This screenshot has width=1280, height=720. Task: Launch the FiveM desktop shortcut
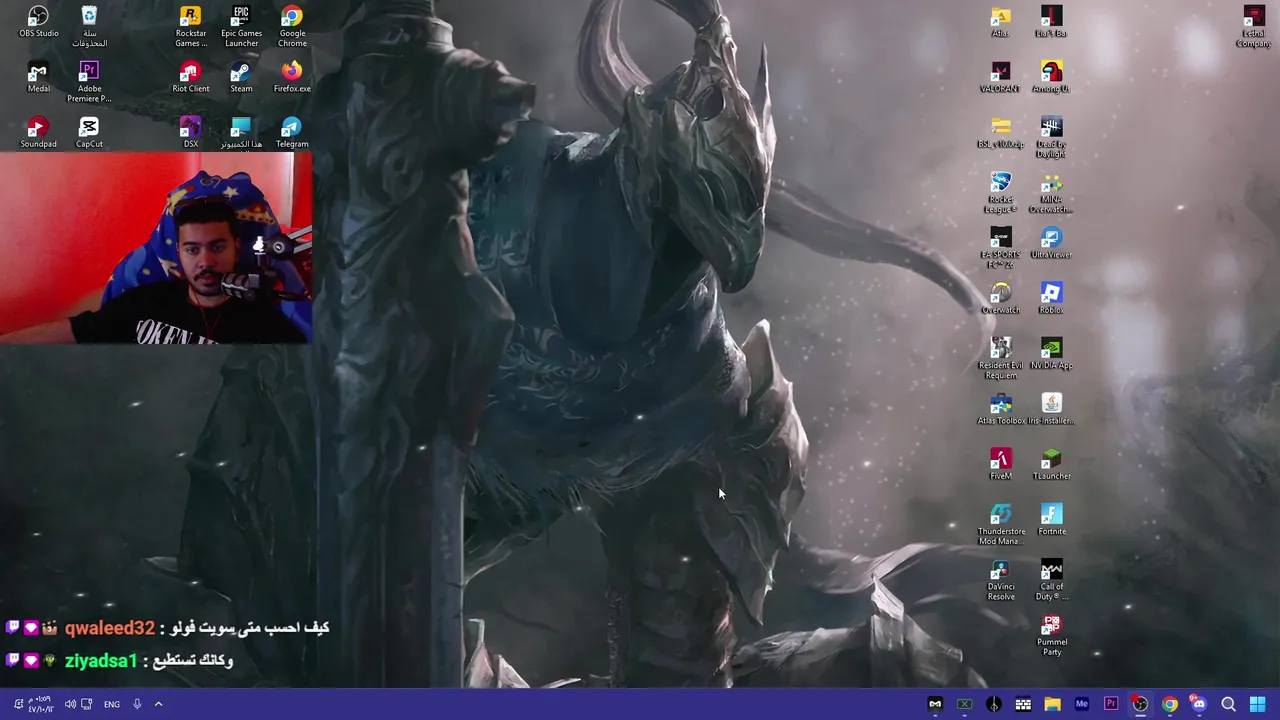tap(1000, 464)
